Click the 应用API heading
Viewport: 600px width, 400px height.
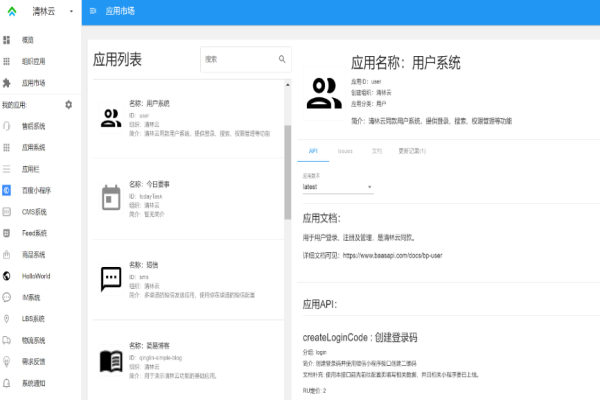[320, 304]
